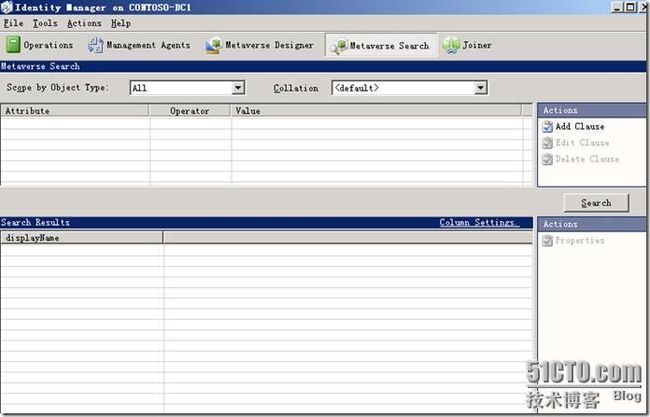Image resolution: width=650 pixels, height=417 pixels.
Task: Click the Operations toolbar icon
Action: coord(12,44)
